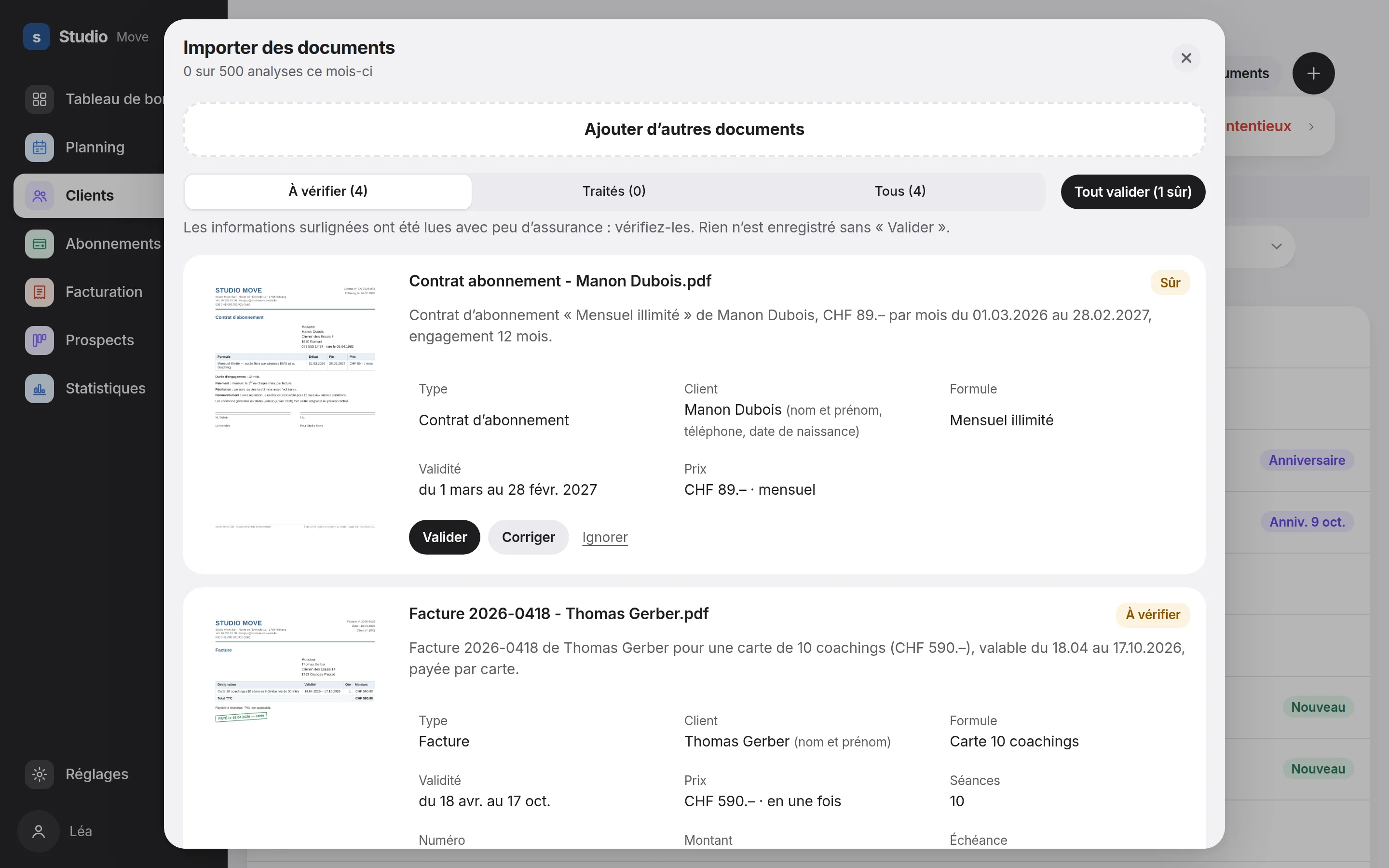Switch to the À vérifier (4) tab
Screen dimensions: 1389x868
[x=328, y=191]
